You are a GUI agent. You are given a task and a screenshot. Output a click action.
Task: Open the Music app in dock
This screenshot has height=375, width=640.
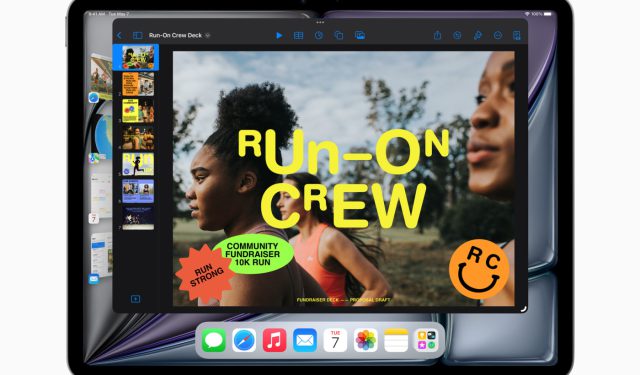point(274,340)
